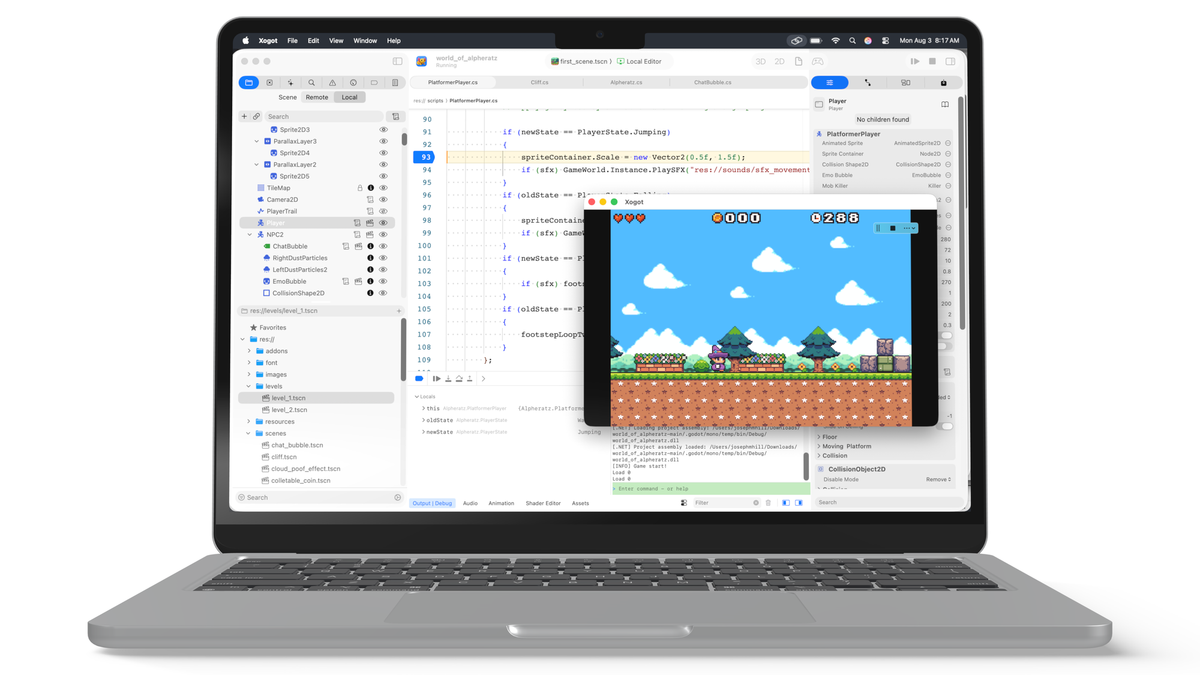Click the debugger step into icon
1200x675 pixels.
pos(448,379)
